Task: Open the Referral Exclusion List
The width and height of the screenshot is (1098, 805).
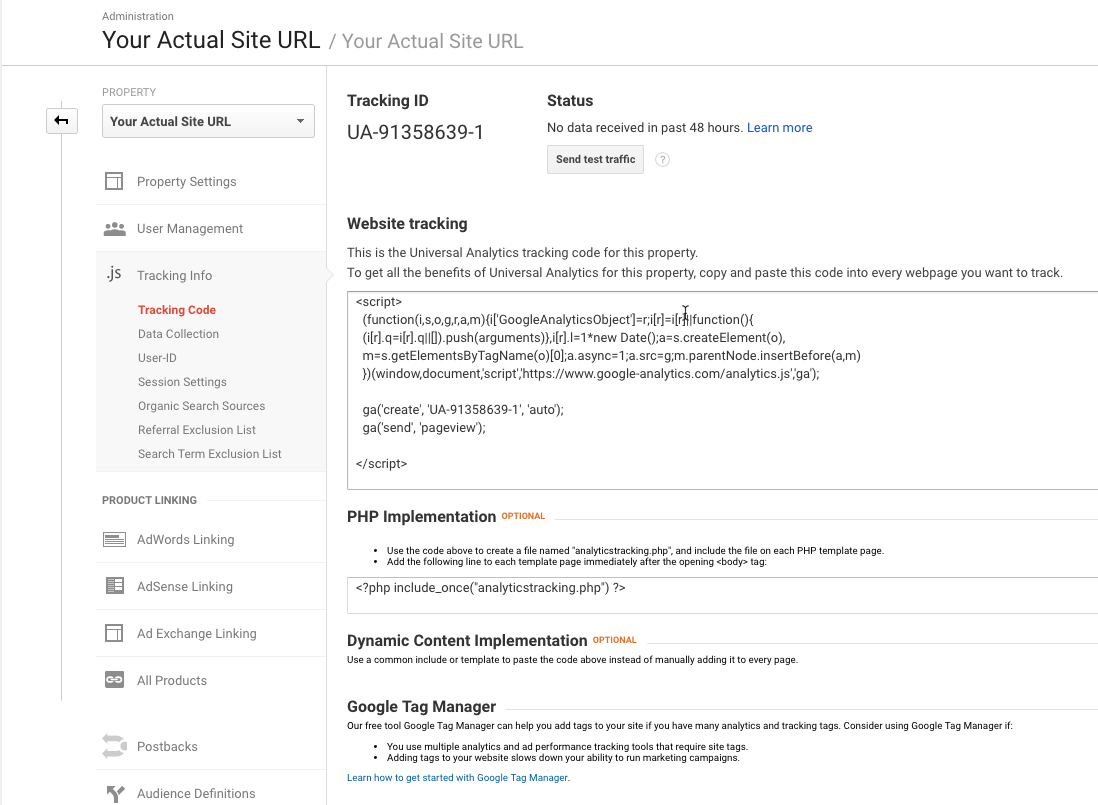Action: 197,430
